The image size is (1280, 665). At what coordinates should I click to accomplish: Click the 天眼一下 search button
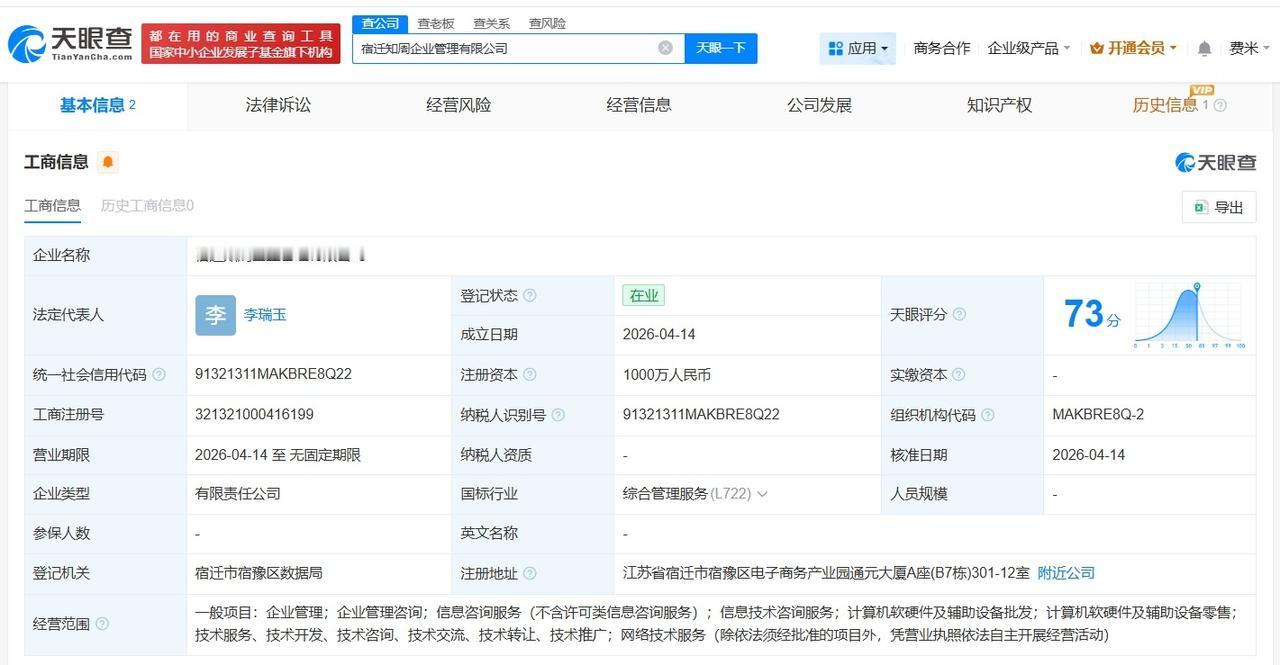723,47
